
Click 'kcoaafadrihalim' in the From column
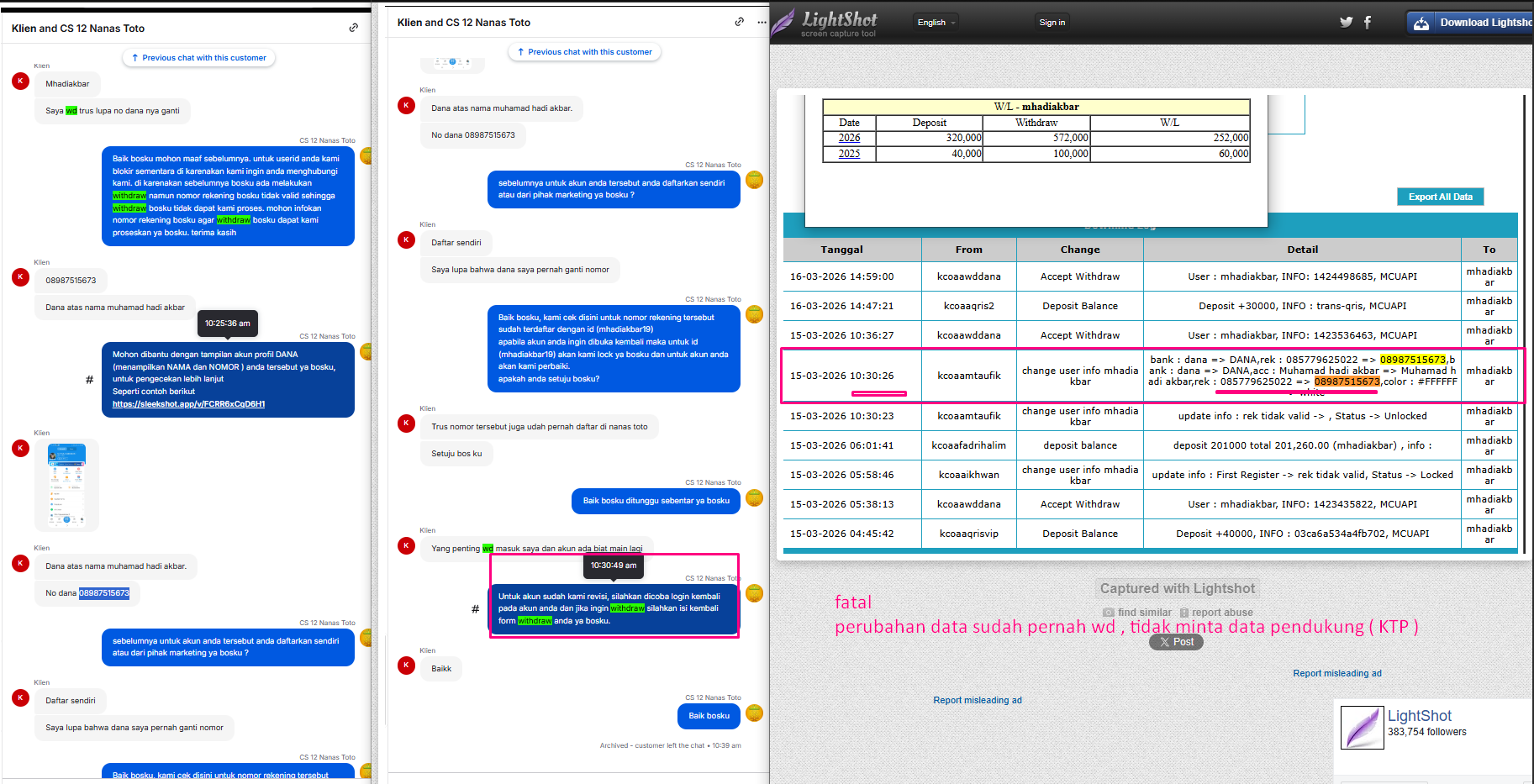coord(968,445)
